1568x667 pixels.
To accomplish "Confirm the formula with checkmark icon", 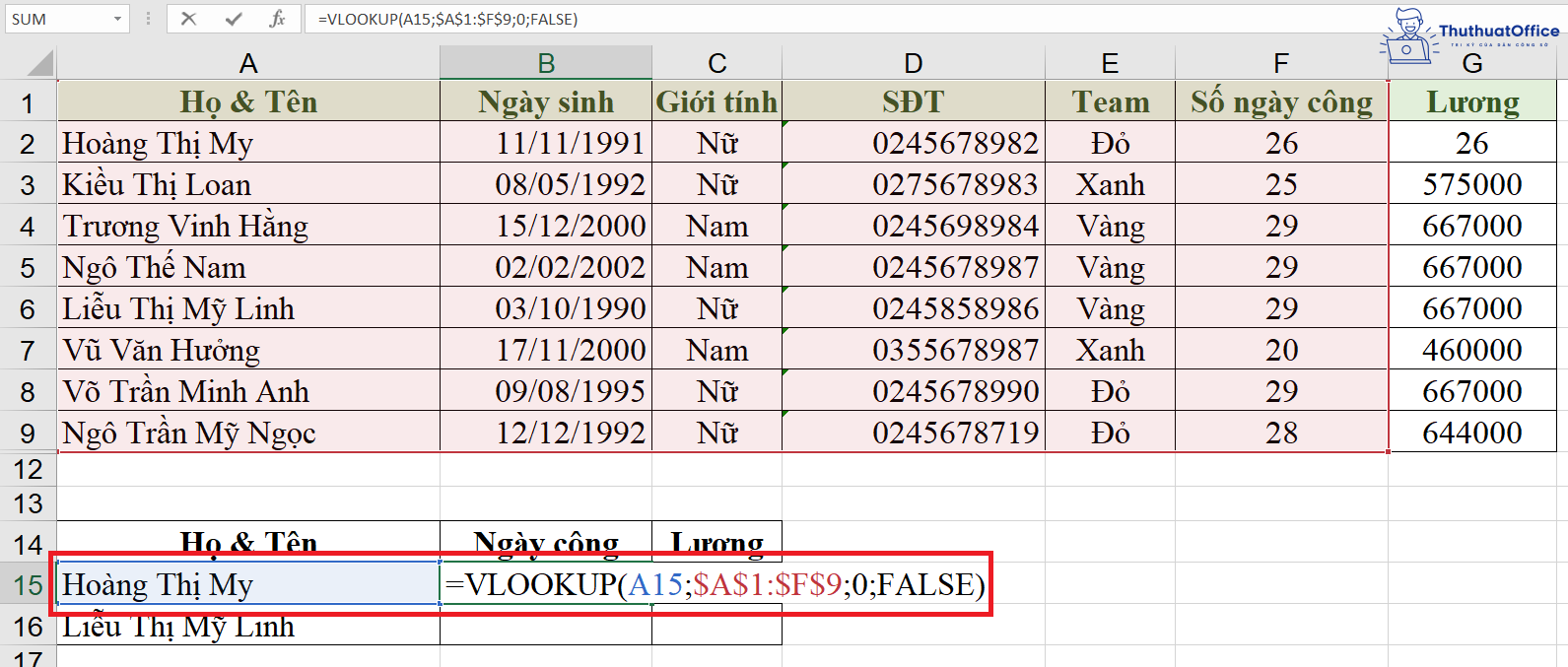I will tap(234, 19).
